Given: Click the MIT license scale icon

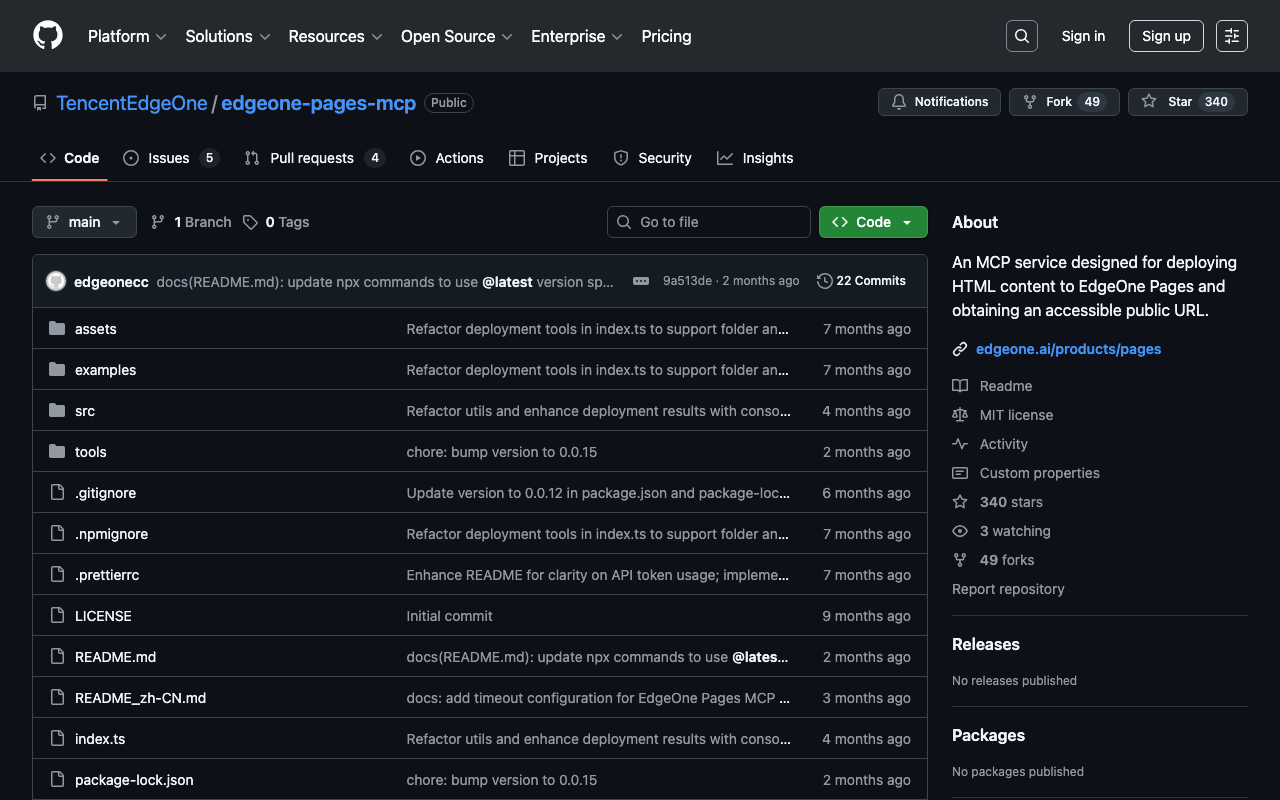Looking at the screenshot, I should pos(960,415).
